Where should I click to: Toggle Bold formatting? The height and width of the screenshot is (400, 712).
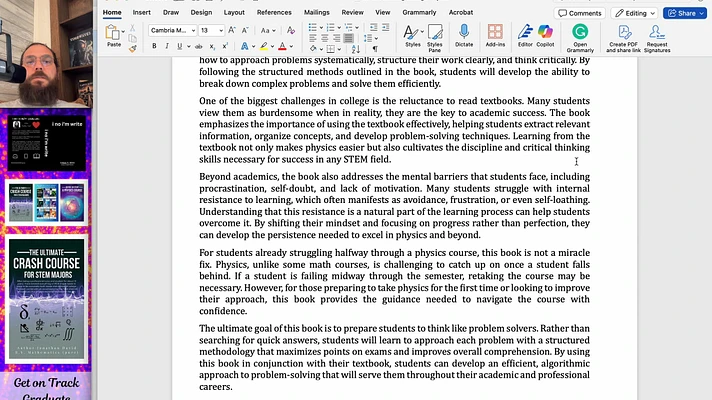click(x=154, y=46)
